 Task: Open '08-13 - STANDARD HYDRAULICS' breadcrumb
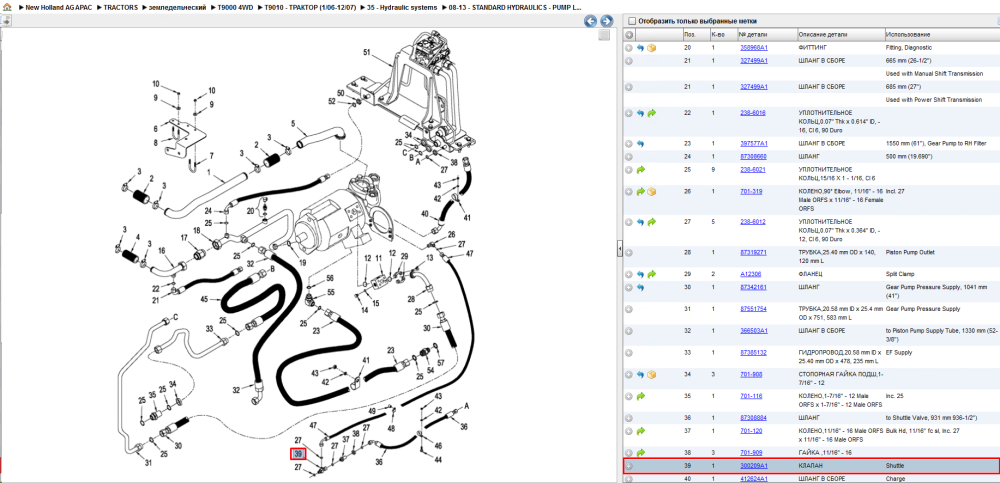(x=514, y=8)
